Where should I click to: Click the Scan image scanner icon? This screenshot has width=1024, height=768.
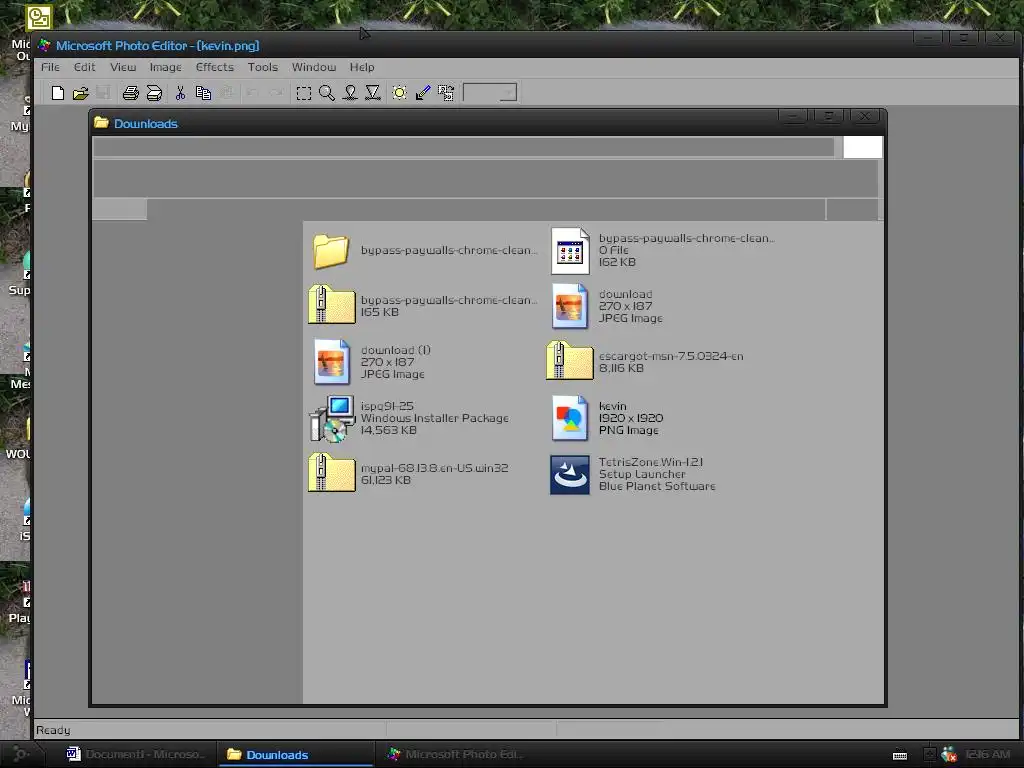[x=154, y=93]
